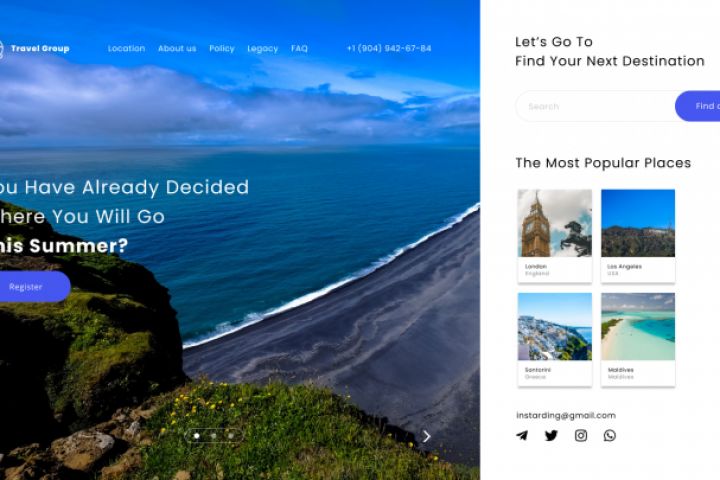
Task: Open the London England place card
Action: (x=555, y=236)
